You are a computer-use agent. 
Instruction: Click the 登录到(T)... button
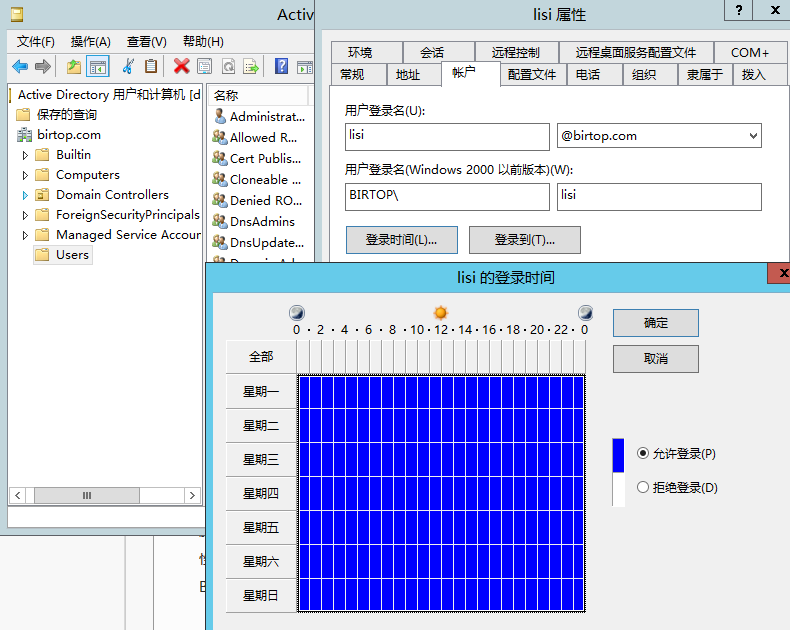click(524, 240)
